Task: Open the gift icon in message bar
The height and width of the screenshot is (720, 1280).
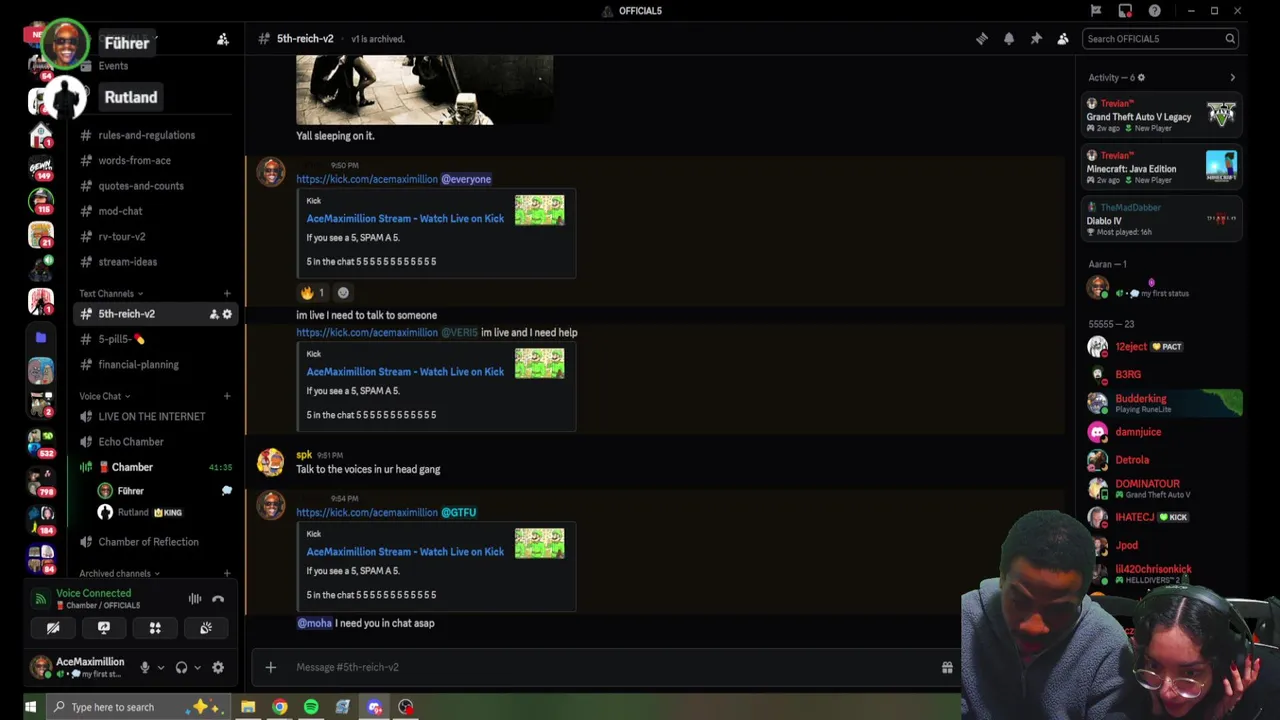Action: (947, 667)
